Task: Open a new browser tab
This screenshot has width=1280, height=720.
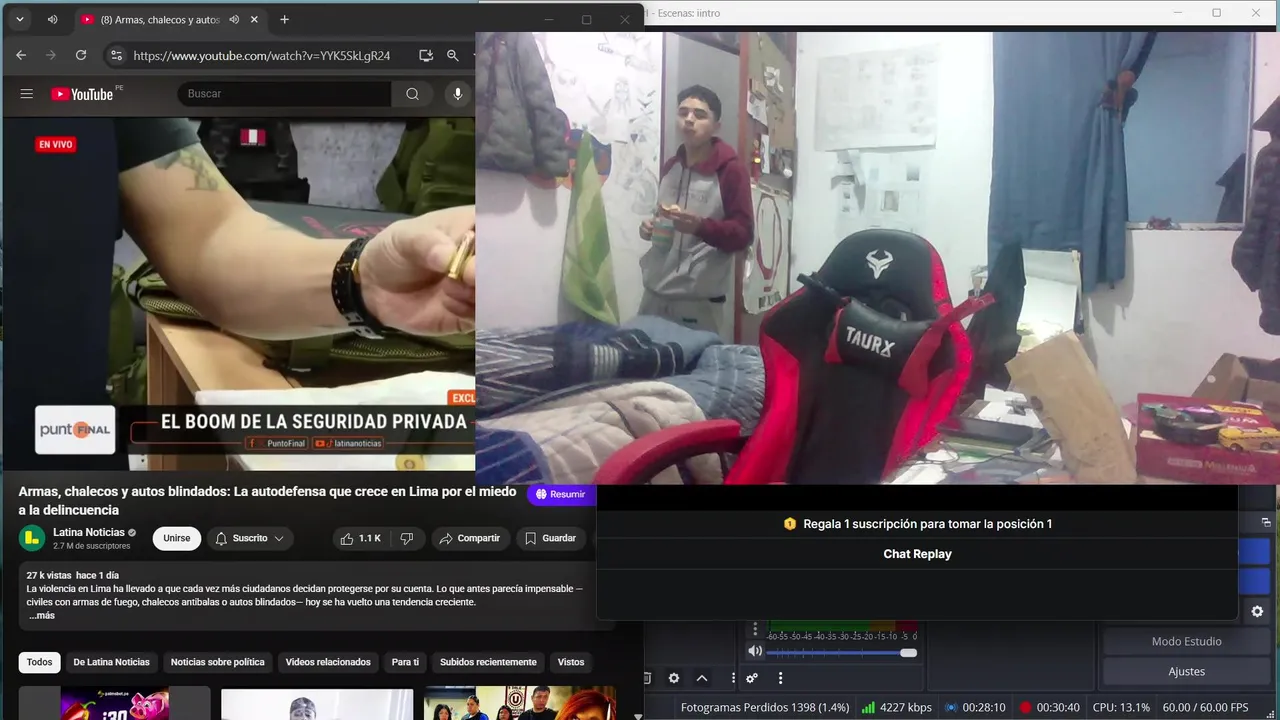Action: pos(285,20)
